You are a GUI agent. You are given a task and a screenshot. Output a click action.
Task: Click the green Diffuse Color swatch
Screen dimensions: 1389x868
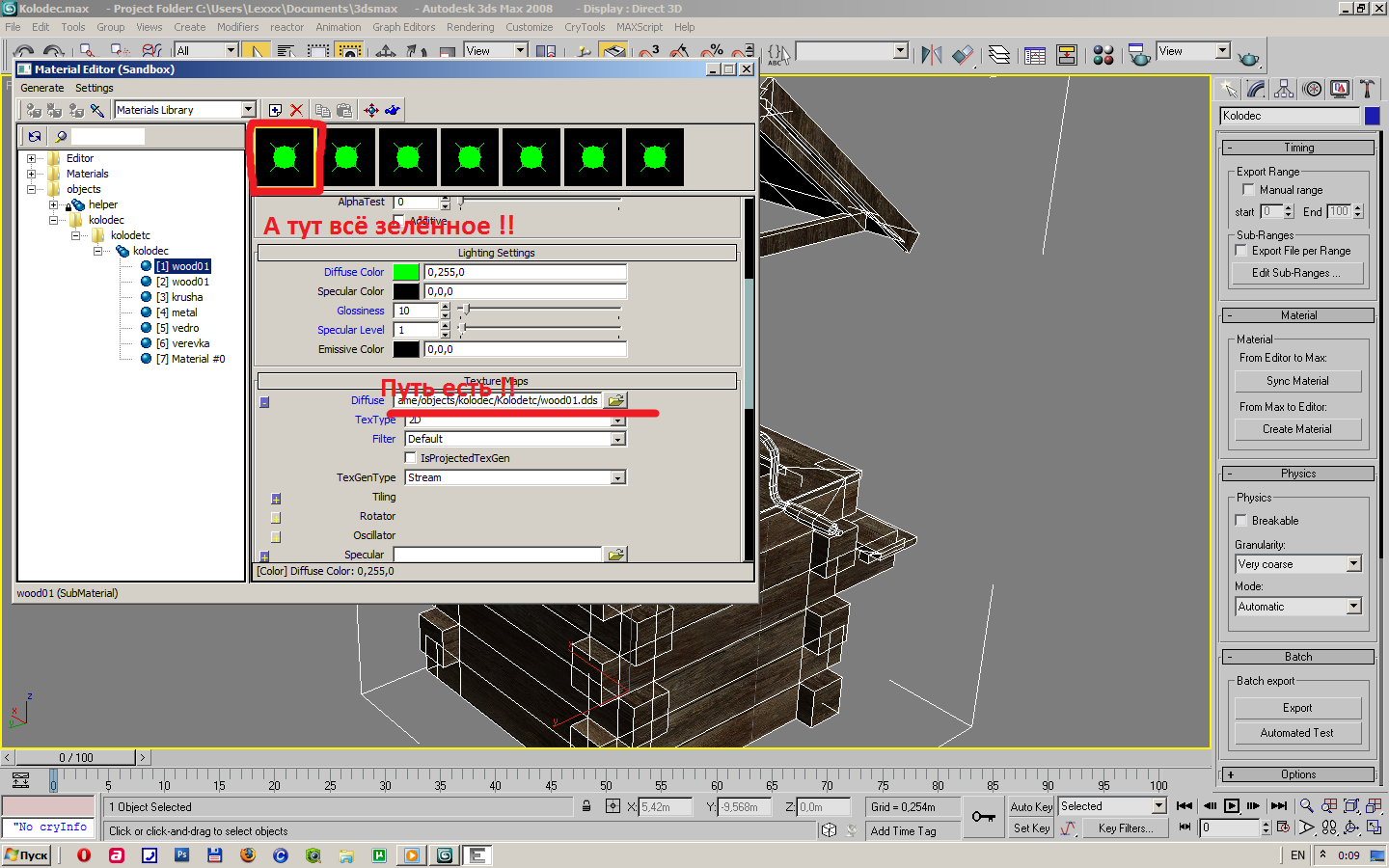click(x=406, y=272)
